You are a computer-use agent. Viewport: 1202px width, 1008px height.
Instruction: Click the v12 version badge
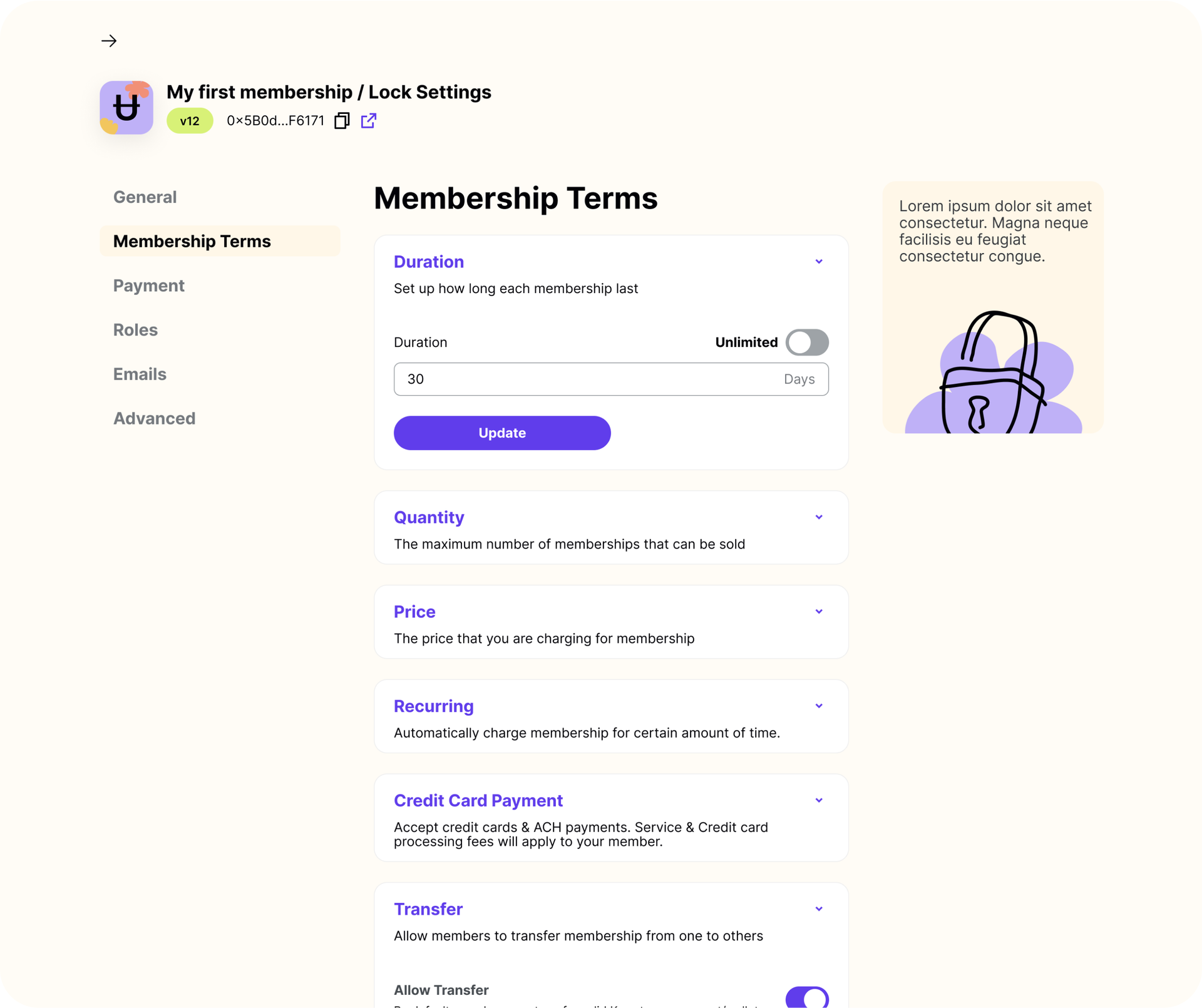click(189, 120)
